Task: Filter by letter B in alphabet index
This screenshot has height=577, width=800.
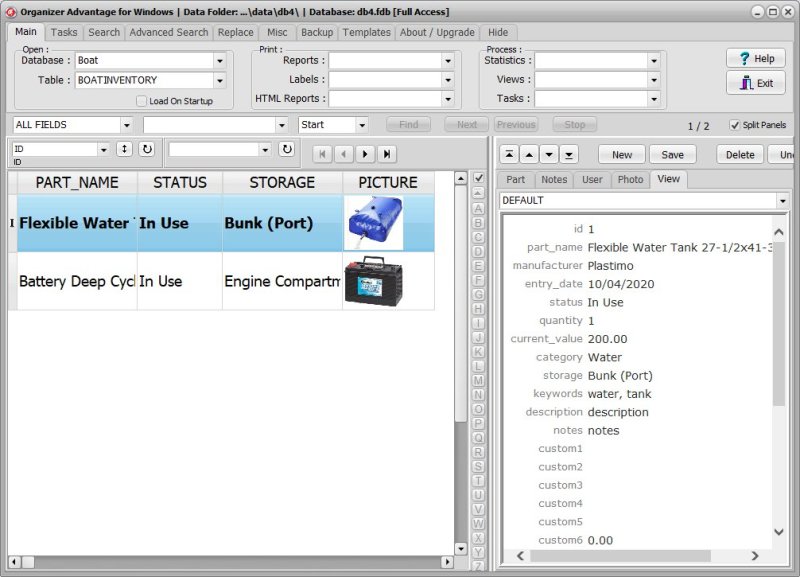Action: 478,222
